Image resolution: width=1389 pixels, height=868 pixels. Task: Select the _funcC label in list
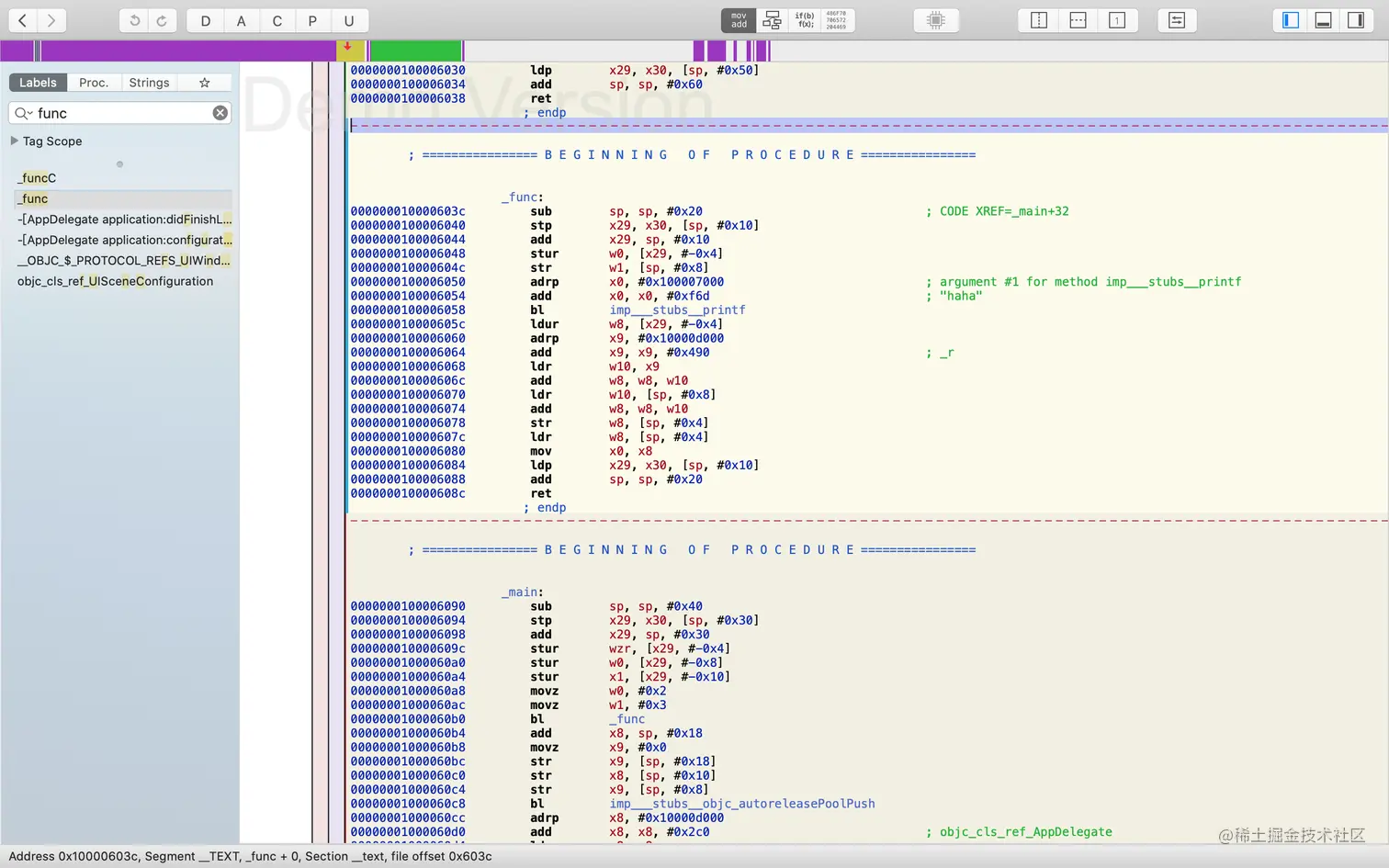[38, 178]
